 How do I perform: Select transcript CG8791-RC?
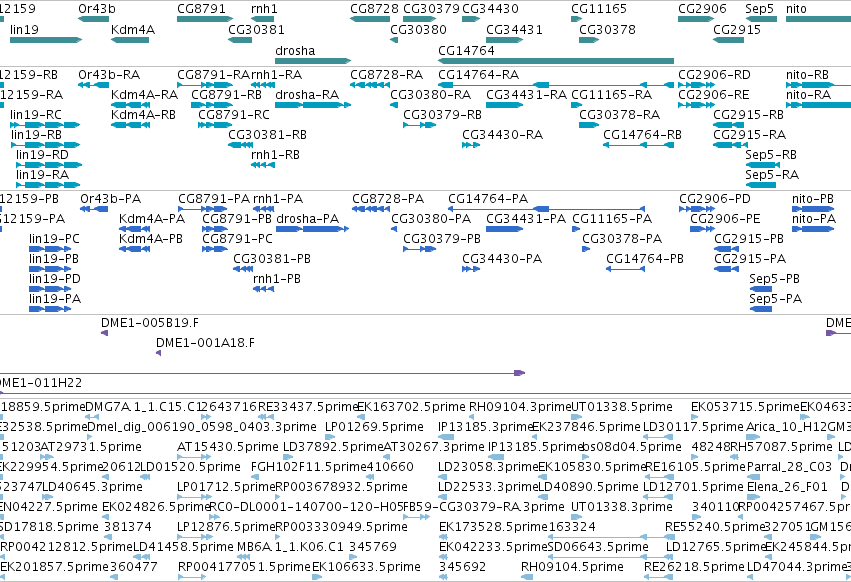pos(215,125)
